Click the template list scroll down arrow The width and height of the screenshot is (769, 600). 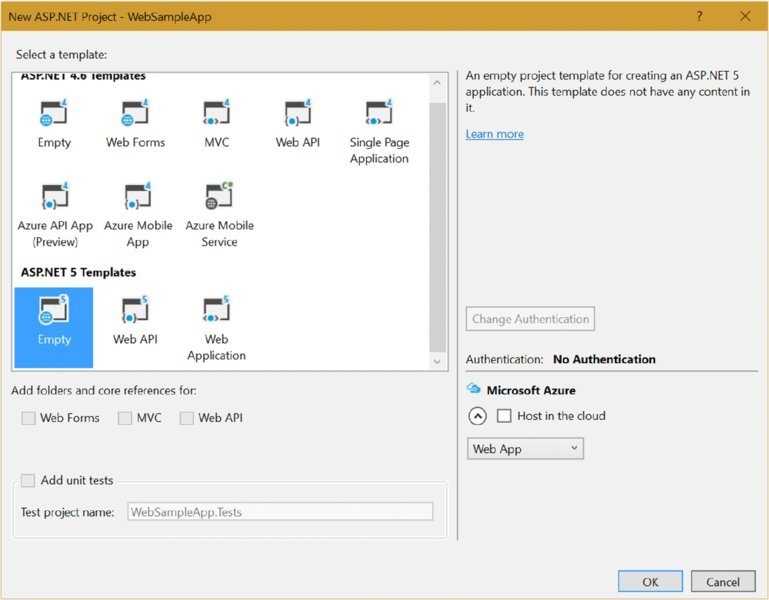[x=437, y=362]
